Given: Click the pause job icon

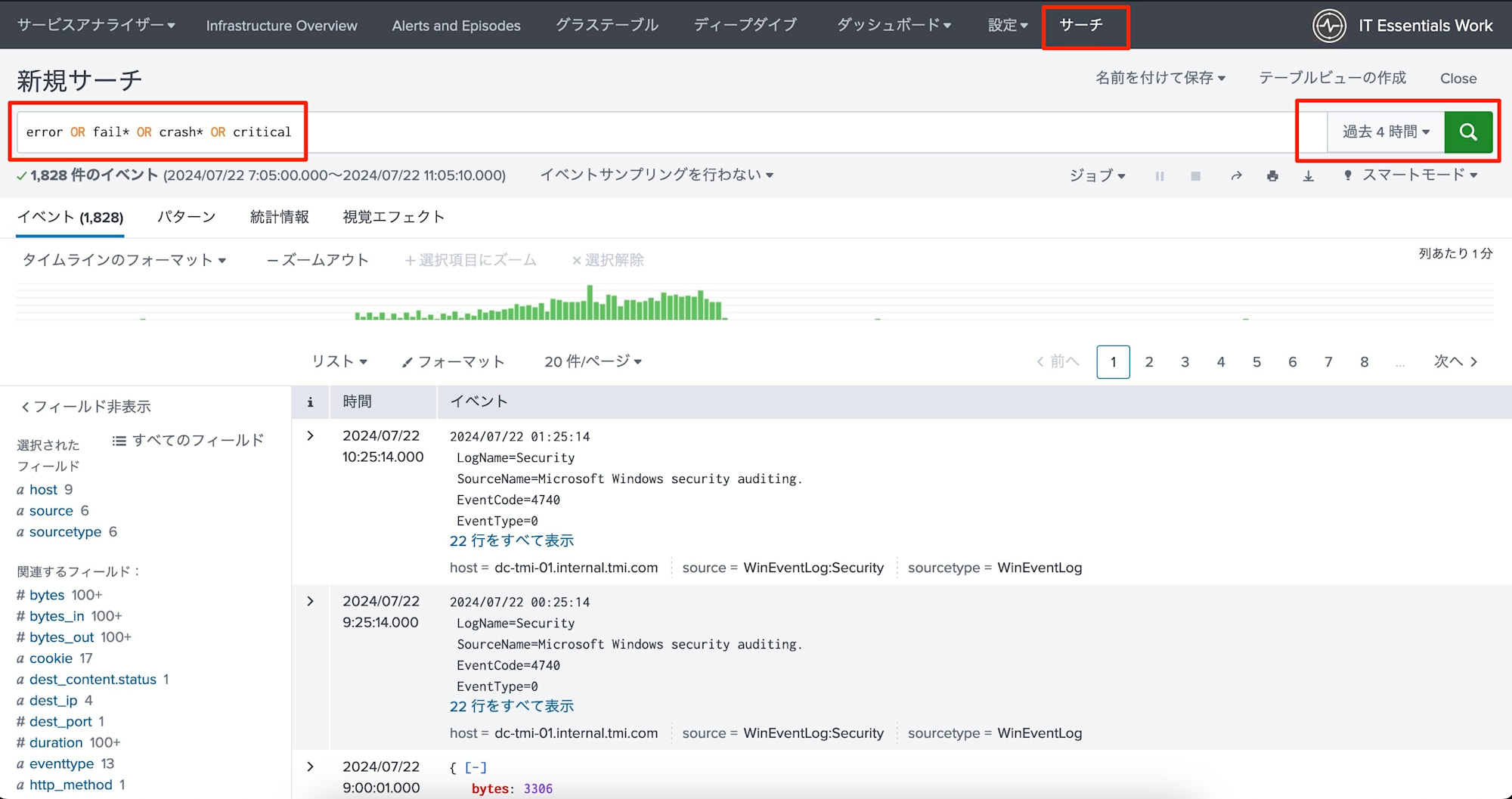Looking at the screenshot, I should coord(1159,175).
